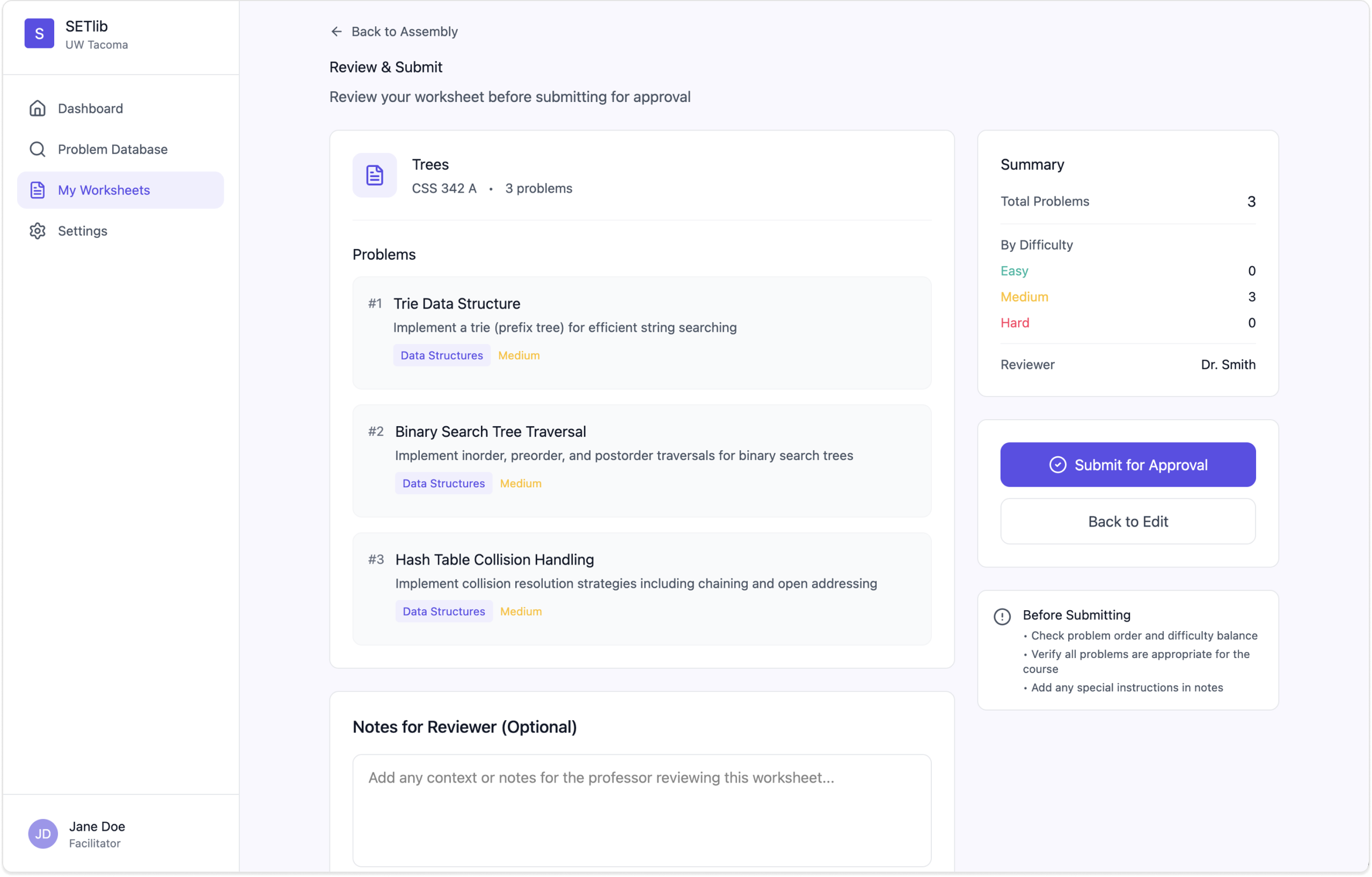1372x877 pixels.
Task: Click the checkmark icon inside Submit for Approval
Action: (1058, 464)
